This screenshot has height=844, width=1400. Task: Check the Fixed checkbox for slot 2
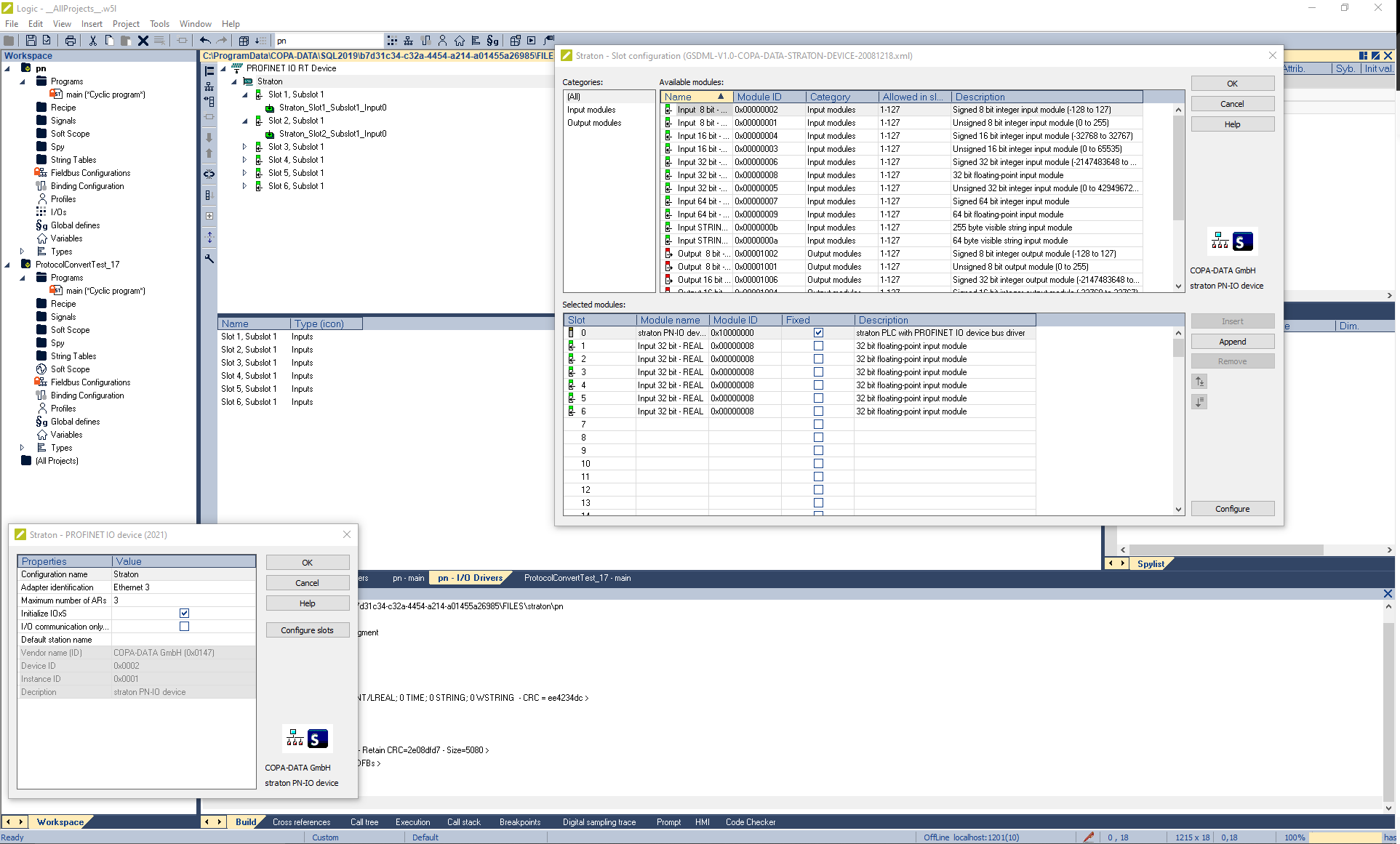point(818,359)
